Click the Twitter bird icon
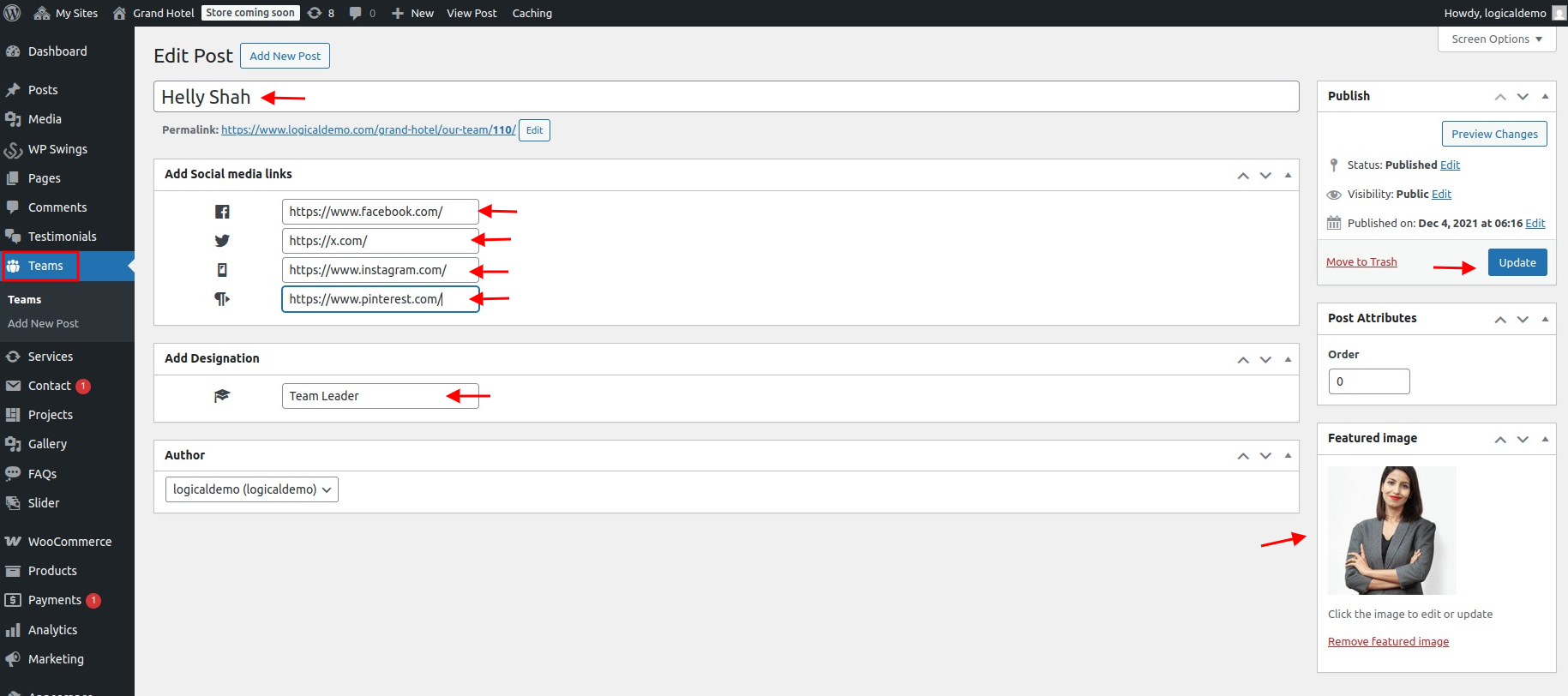Screen dimensions: 1568x696 tap(222, 241)
